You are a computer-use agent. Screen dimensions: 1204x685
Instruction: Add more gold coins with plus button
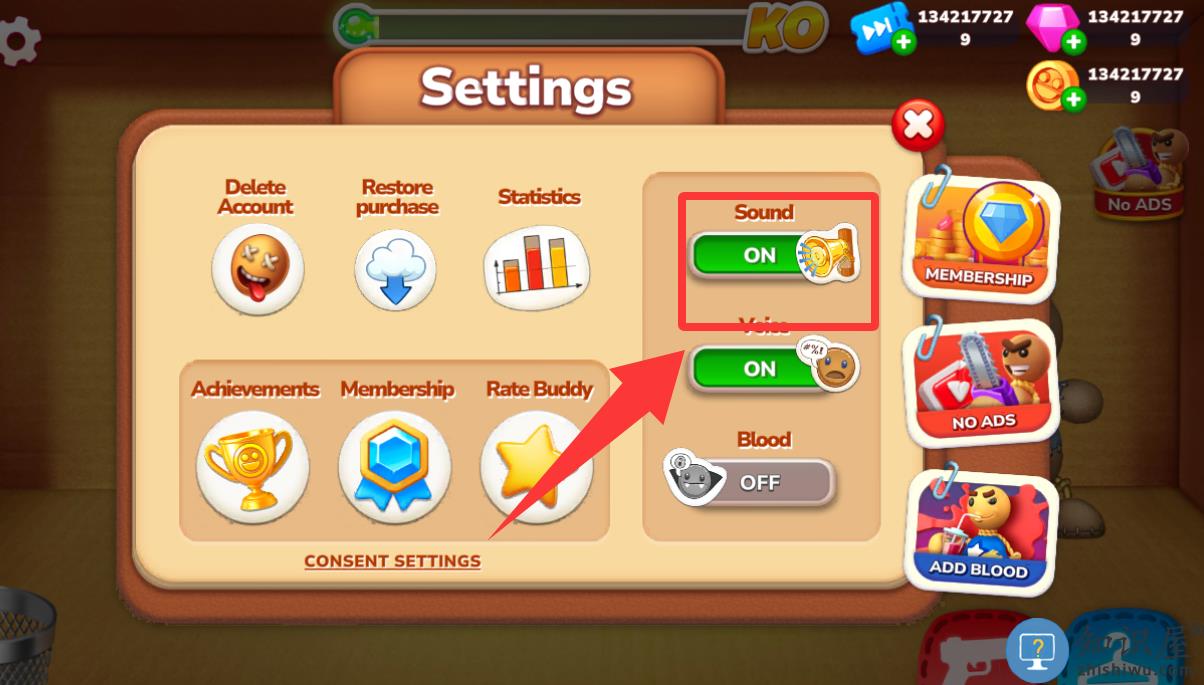(1073, 99)
